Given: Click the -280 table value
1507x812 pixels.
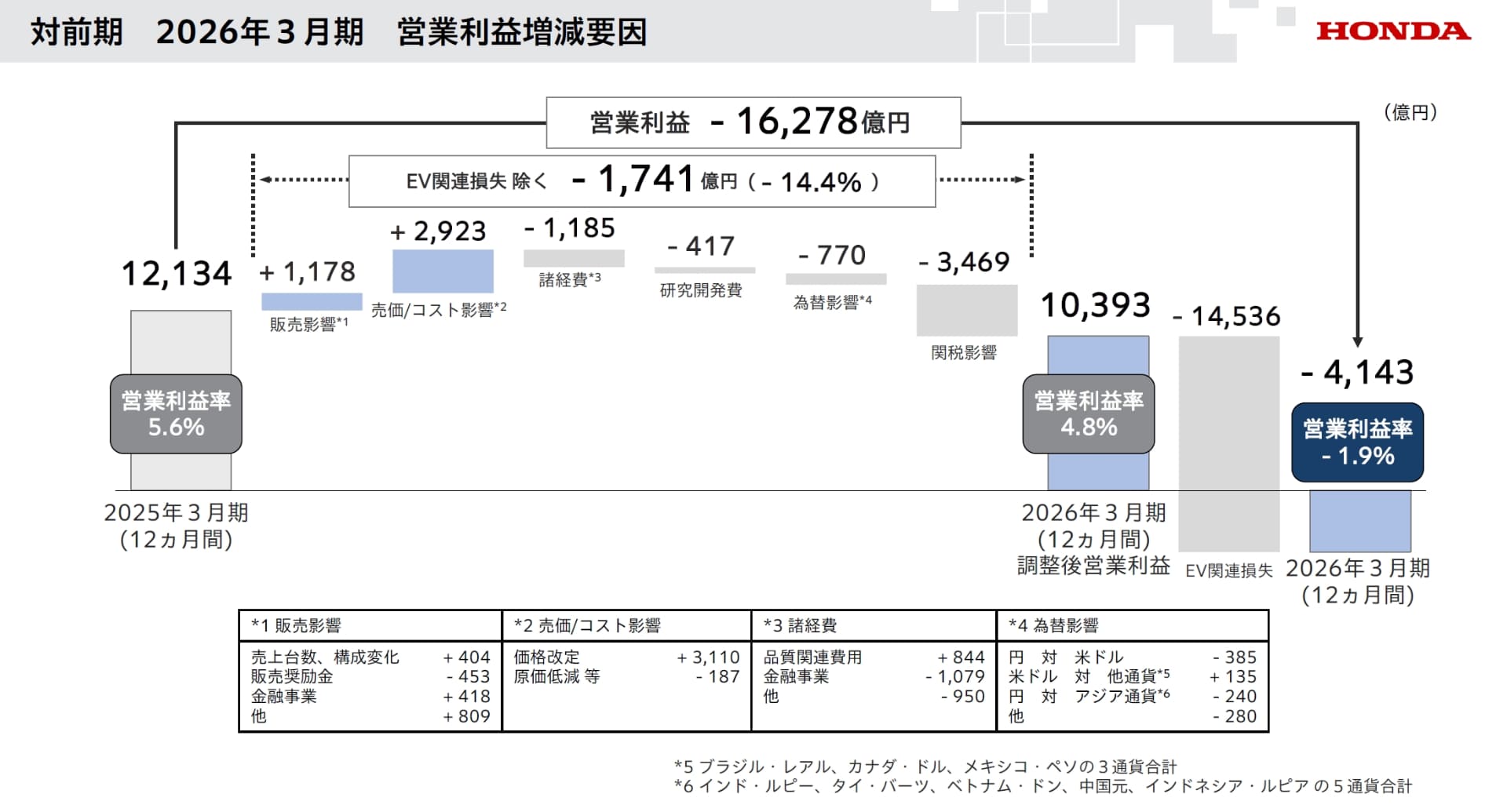Looking at the screenshot, I should [x=1235, y=716].
